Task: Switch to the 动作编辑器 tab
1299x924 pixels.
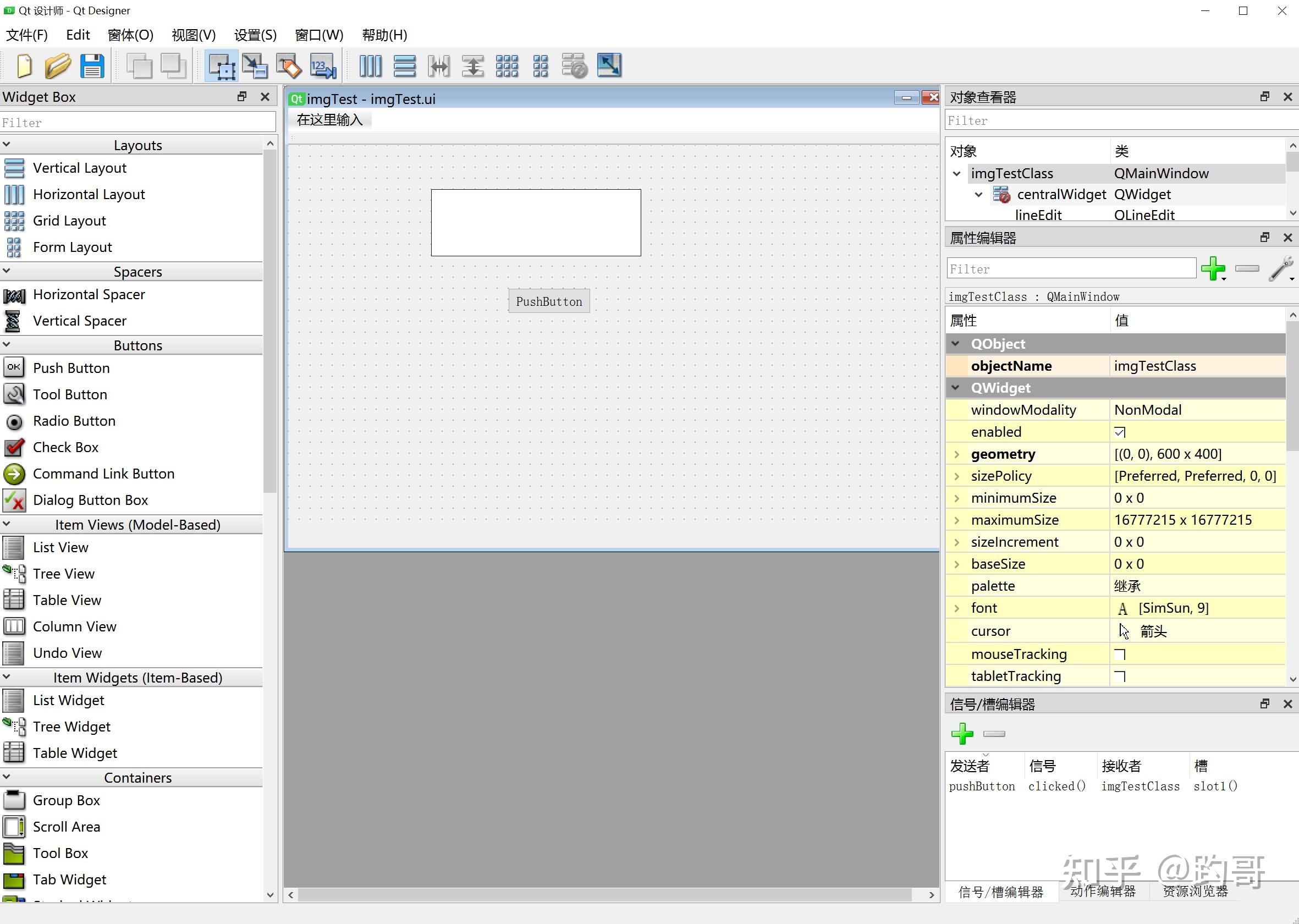Action: (x=1102, y=892)
